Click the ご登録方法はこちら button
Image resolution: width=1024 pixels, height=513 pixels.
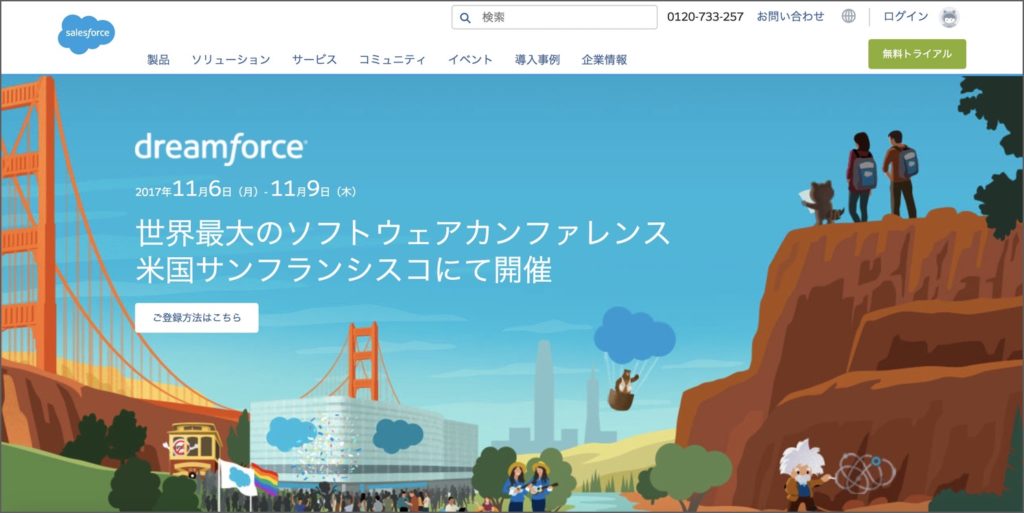coord(197,318)
